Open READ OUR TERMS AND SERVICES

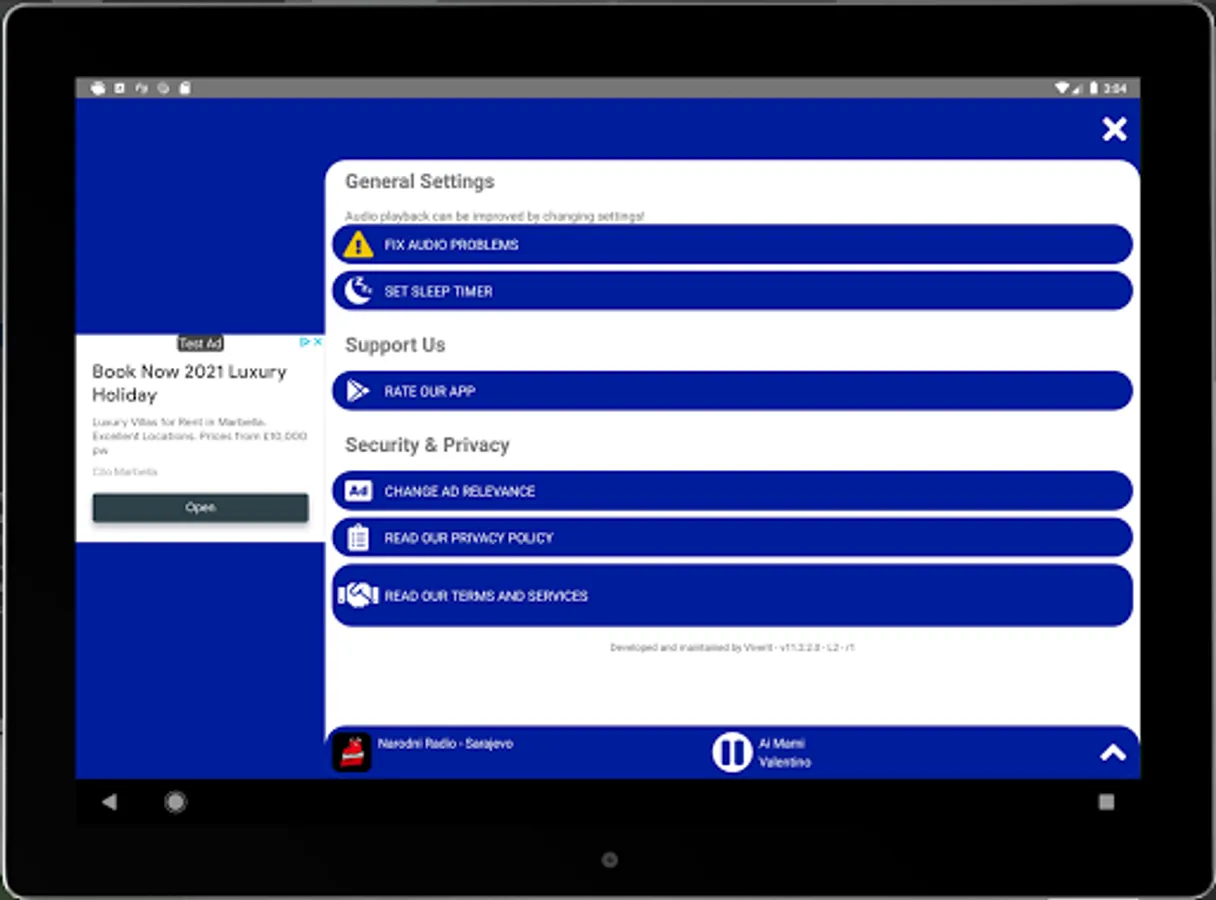(732, 595)
